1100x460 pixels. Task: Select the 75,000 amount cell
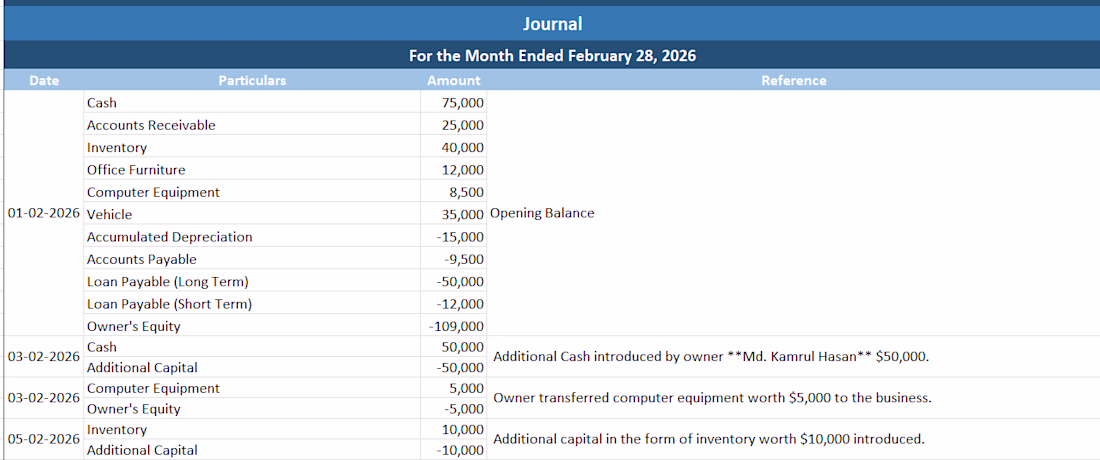click(453, 102)
